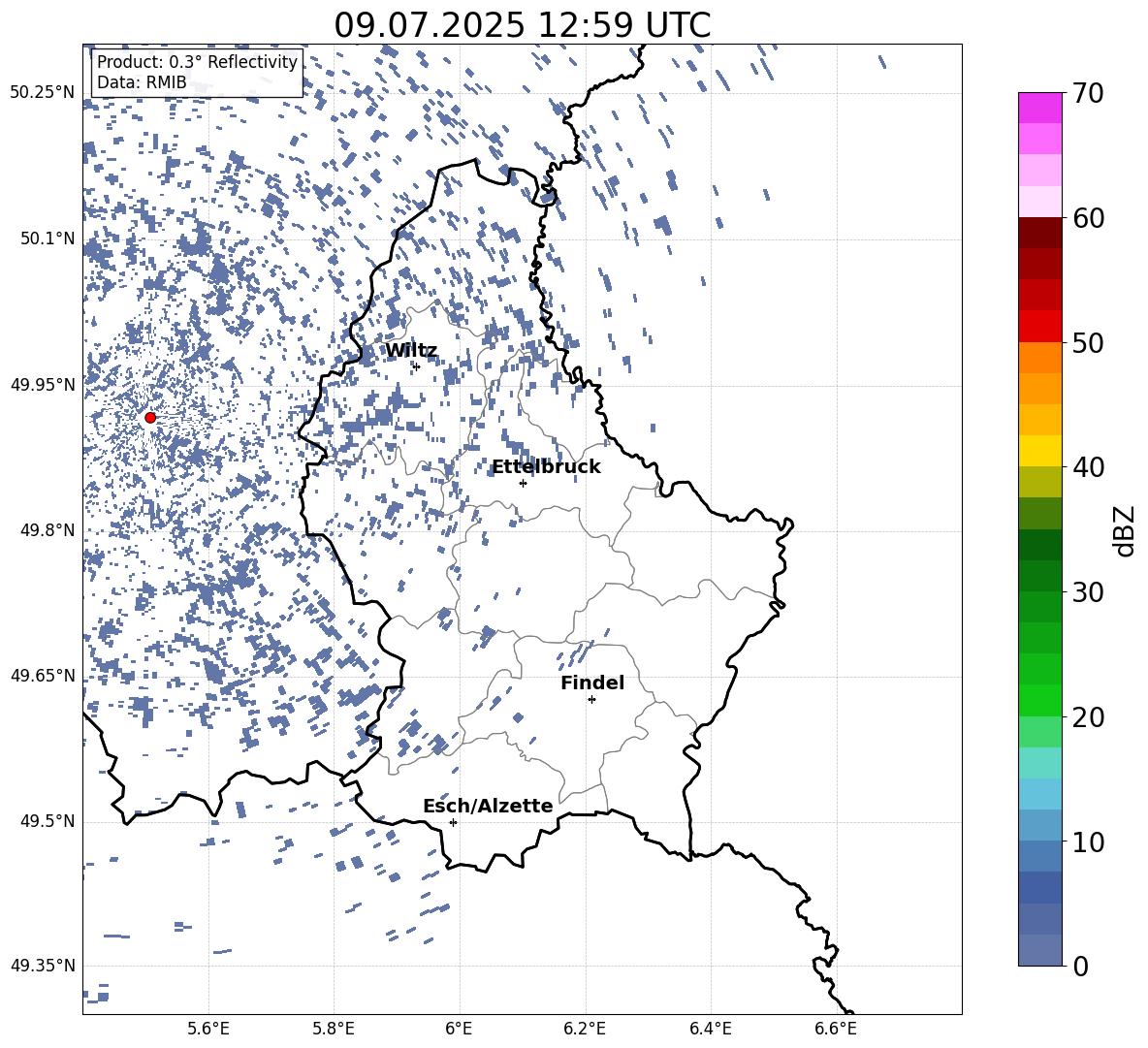This screenshot has width=1148, height=1048.
Task: Click the 50.25°N latitude label
Action: pyautogui.click(x=43, y=93)
